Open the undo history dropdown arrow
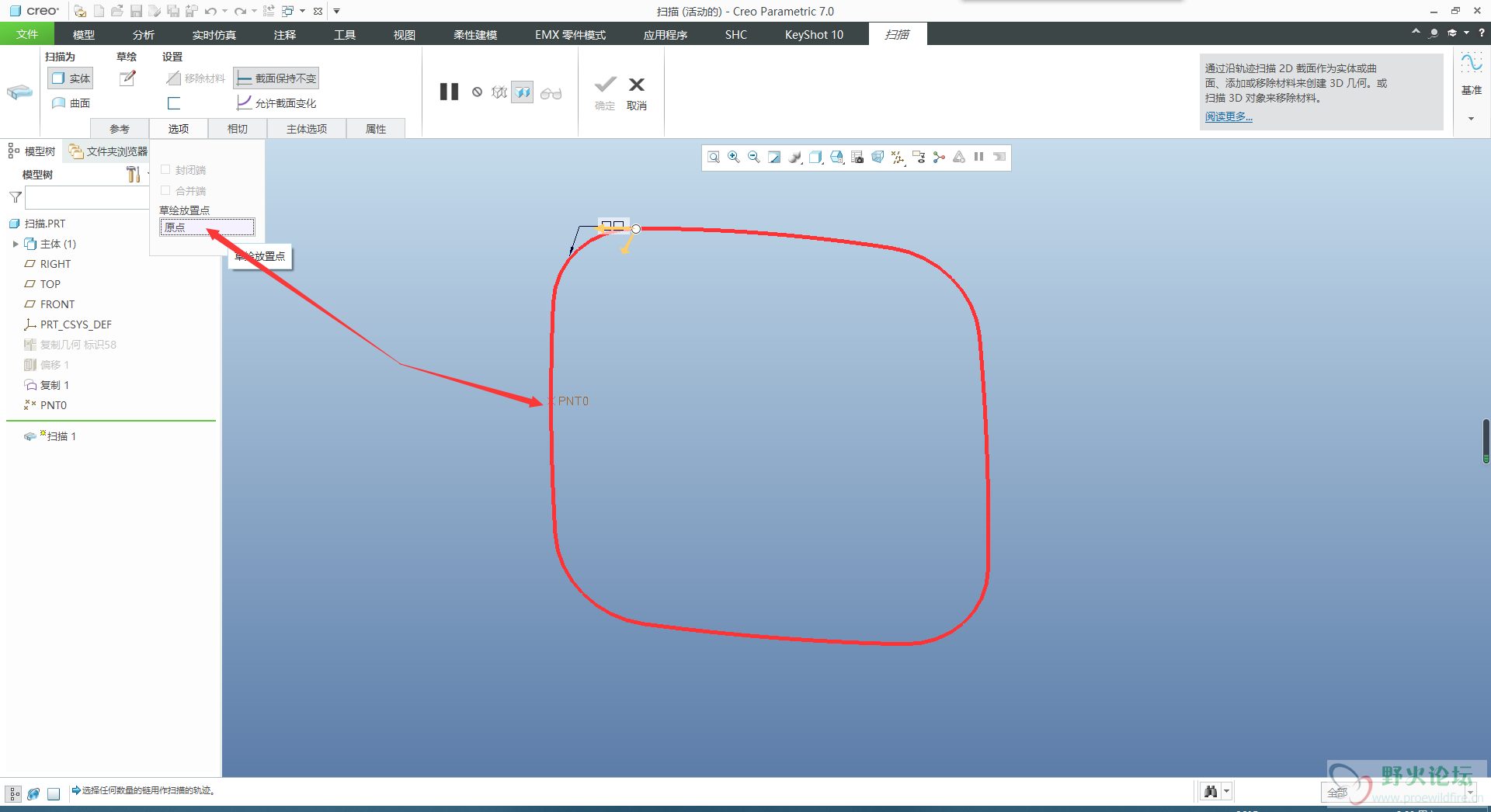Screen dimensions: 1491x812 coord(224,11)
